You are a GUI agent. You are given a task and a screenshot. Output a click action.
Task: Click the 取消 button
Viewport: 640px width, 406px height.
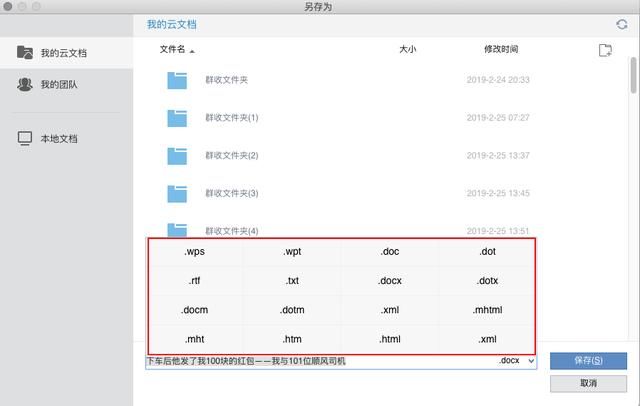[x=588, y=383]
